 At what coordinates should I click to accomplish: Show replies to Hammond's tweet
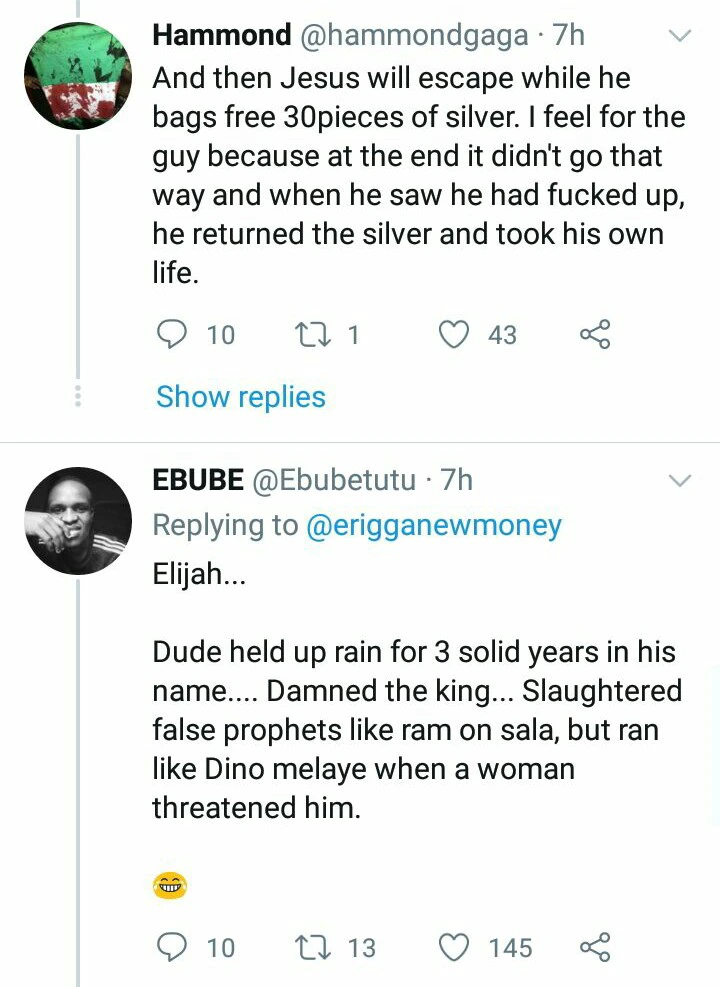240,397
